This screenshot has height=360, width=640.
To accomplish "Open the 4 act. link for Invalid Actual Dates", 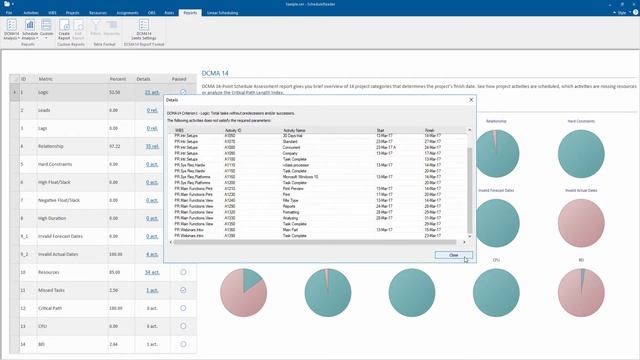I will tap(152, 254).
